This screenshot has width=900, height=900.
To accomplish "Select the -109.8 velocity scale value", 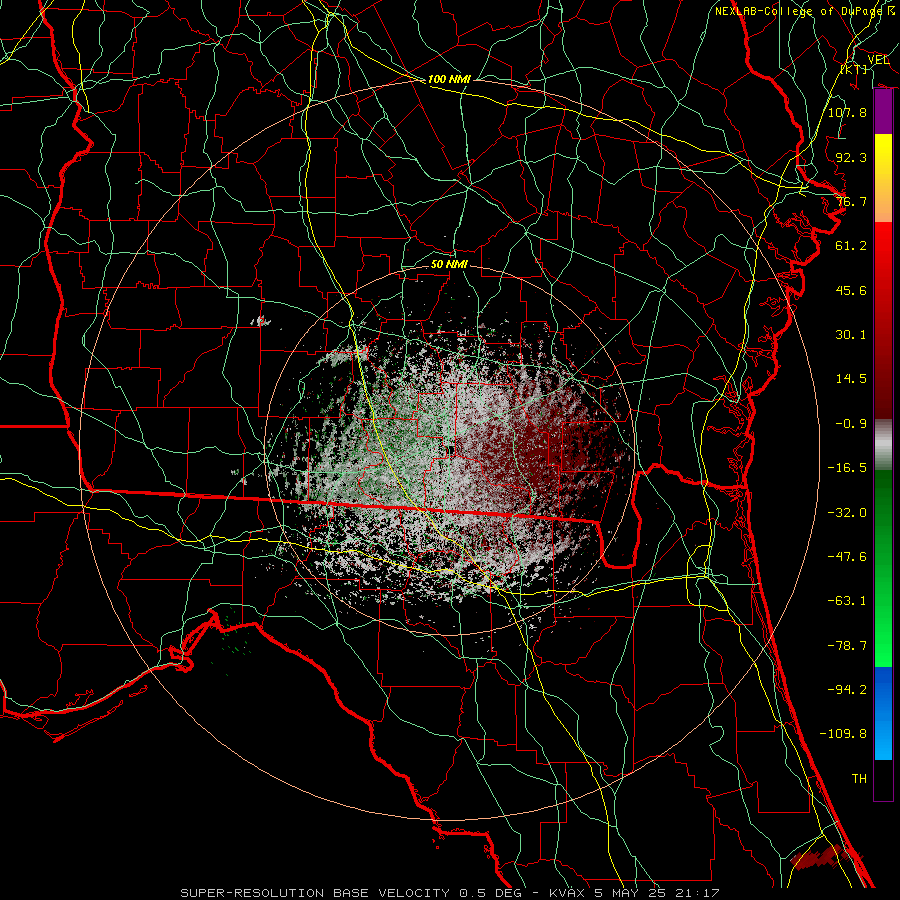I will coord(843,734).
